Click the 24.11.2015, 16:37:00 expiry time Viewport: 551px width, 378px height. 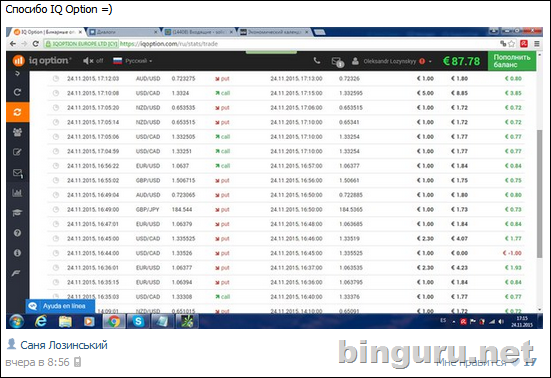pos(296,268)
